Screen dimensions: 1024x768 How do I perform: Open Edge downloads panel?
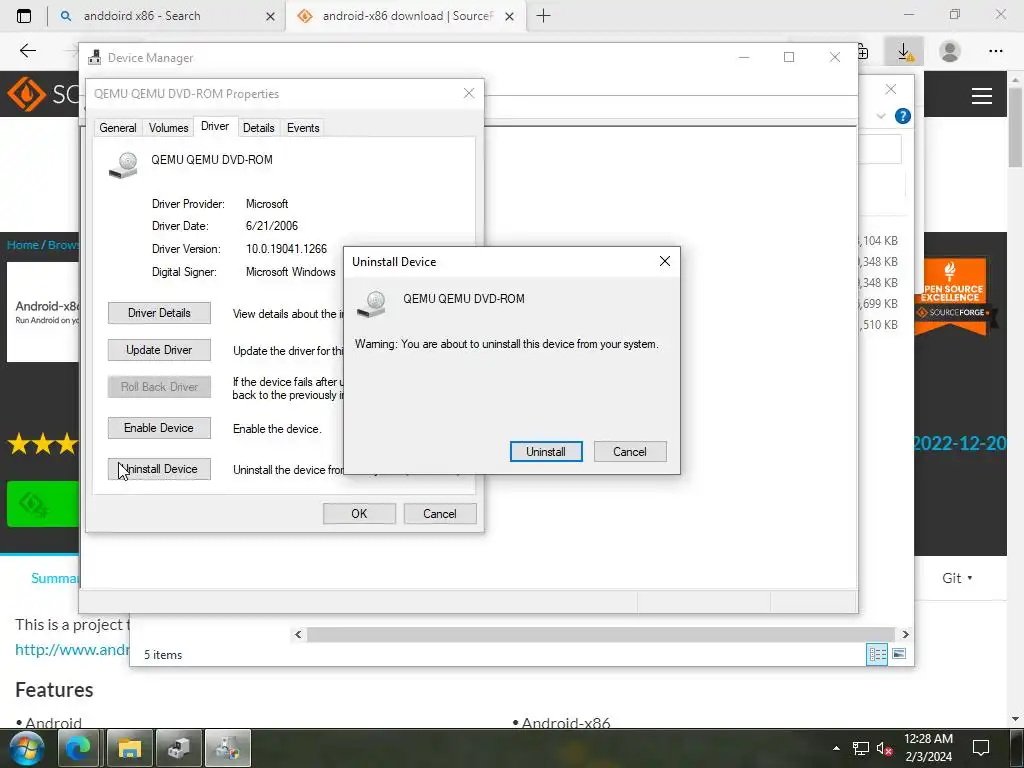pos(904,51)
